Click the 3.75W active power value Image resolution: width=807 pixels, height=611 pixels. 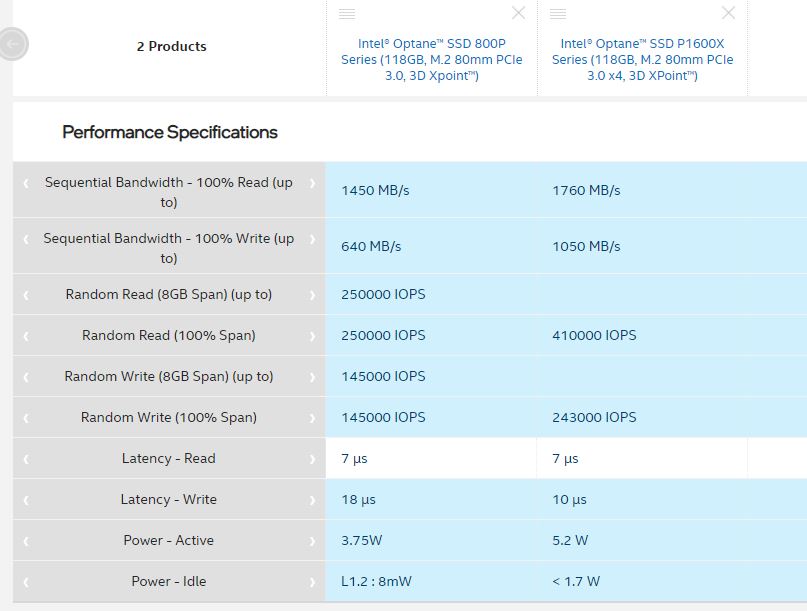tap(362, 540)
